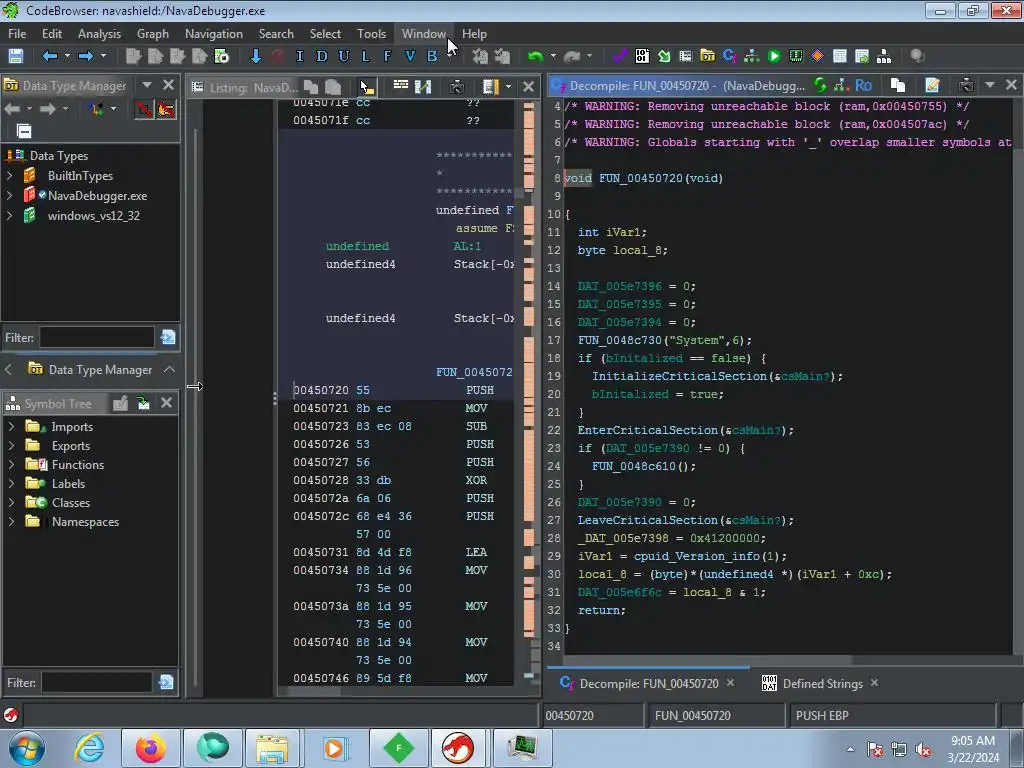
Task: Close the Defined Strings tab
Action: tap(874, 682)
